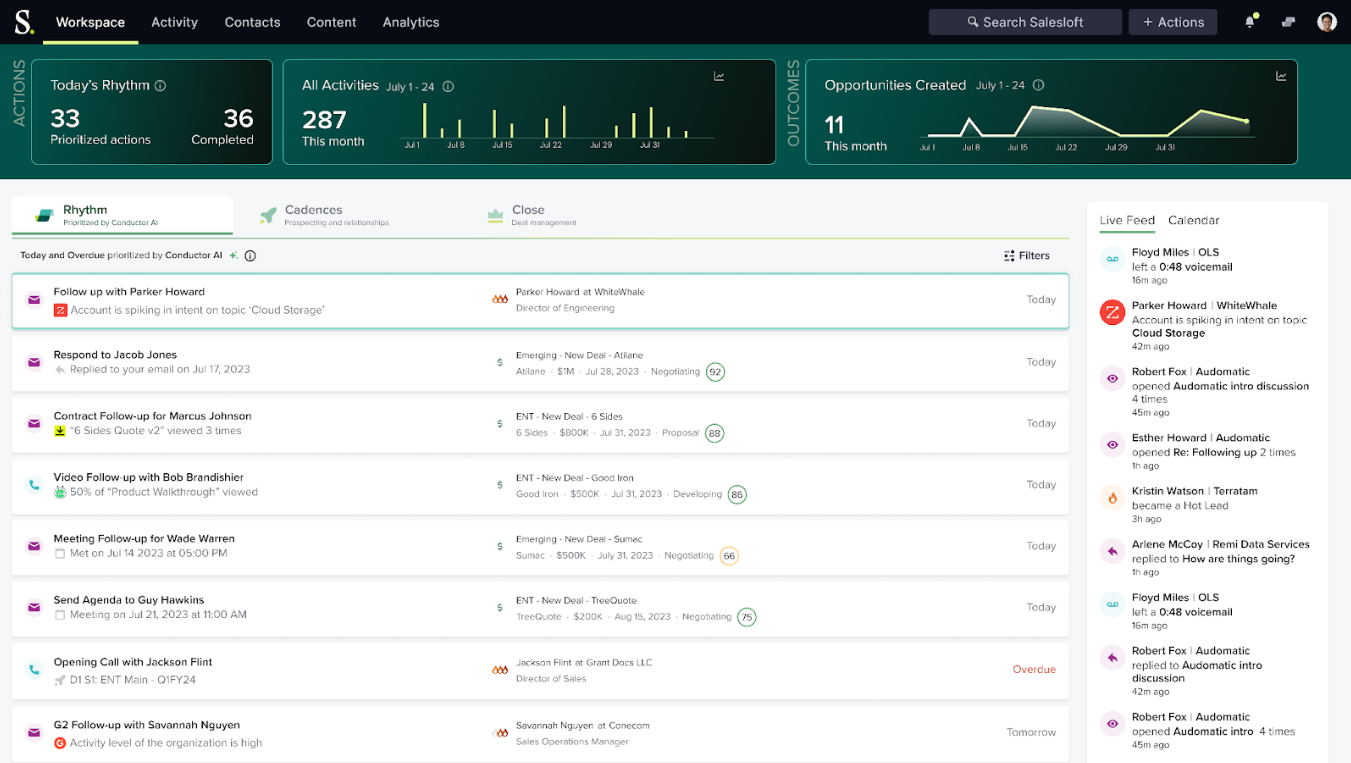This screenshot has width=1351, height=763.
Task: Click reply arrow icon for Arlene McCoy feed item
Action: pyautogui.click(x=1112, y=551)
